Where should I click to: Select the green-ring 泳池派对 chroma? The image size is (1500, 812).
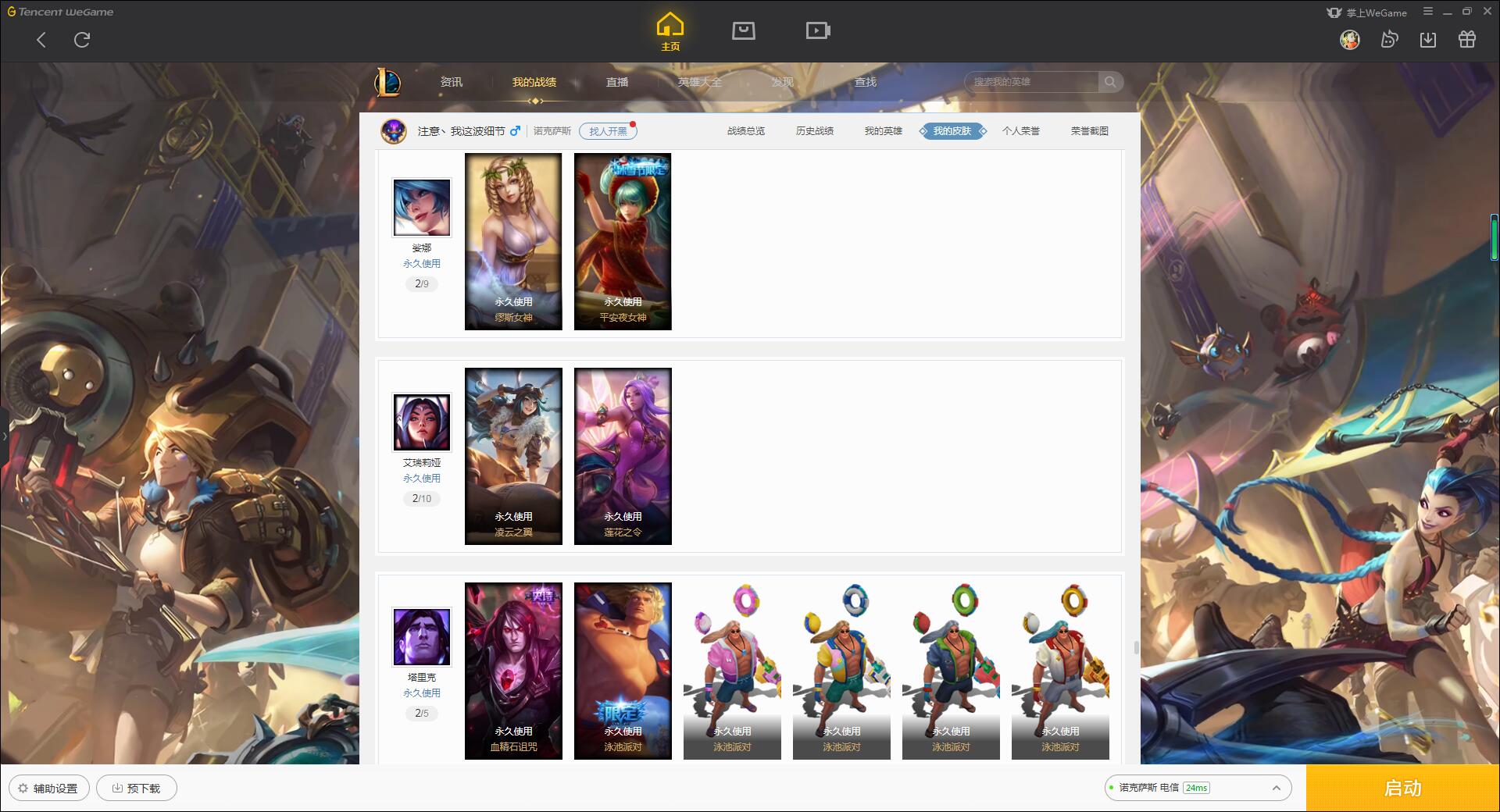point(951,671)
